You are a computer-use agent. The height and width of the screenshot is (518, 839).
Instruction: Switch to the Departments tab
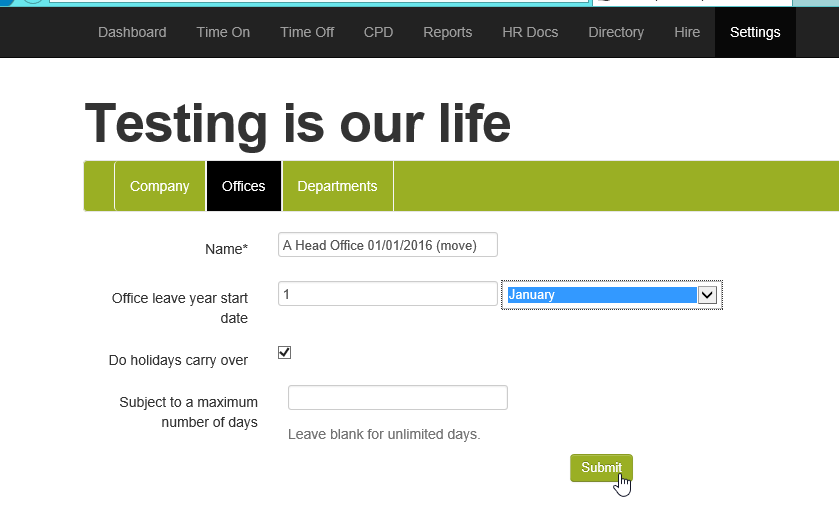point(337,186)
